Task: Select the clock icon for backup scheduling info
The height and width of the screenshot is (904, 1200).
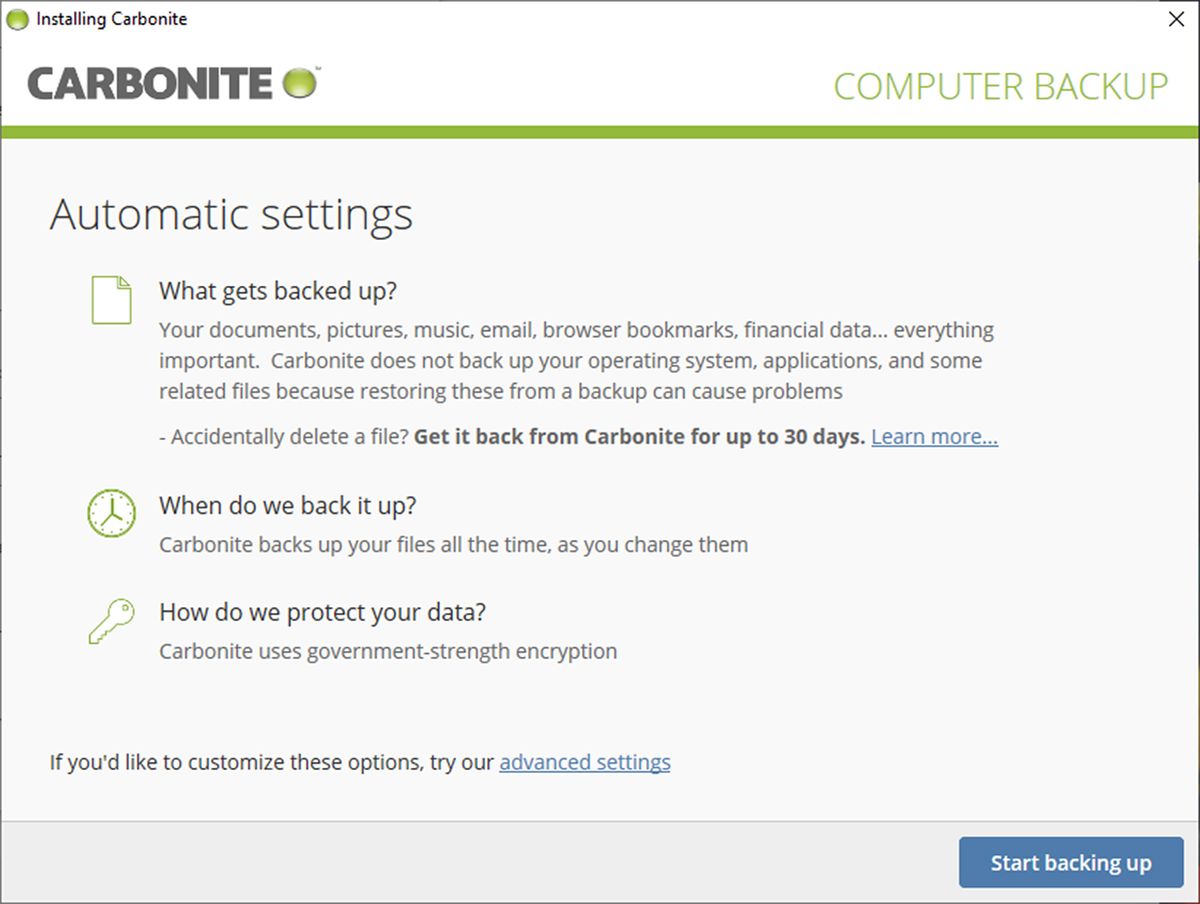Action: (111, 512)
